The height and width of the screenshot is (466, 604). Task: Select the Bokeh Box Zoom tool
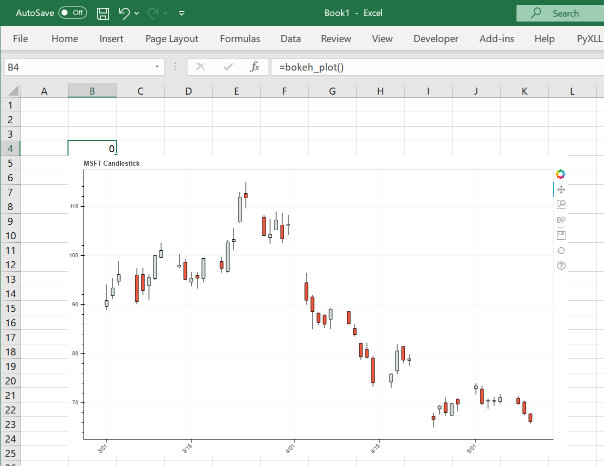561,205
